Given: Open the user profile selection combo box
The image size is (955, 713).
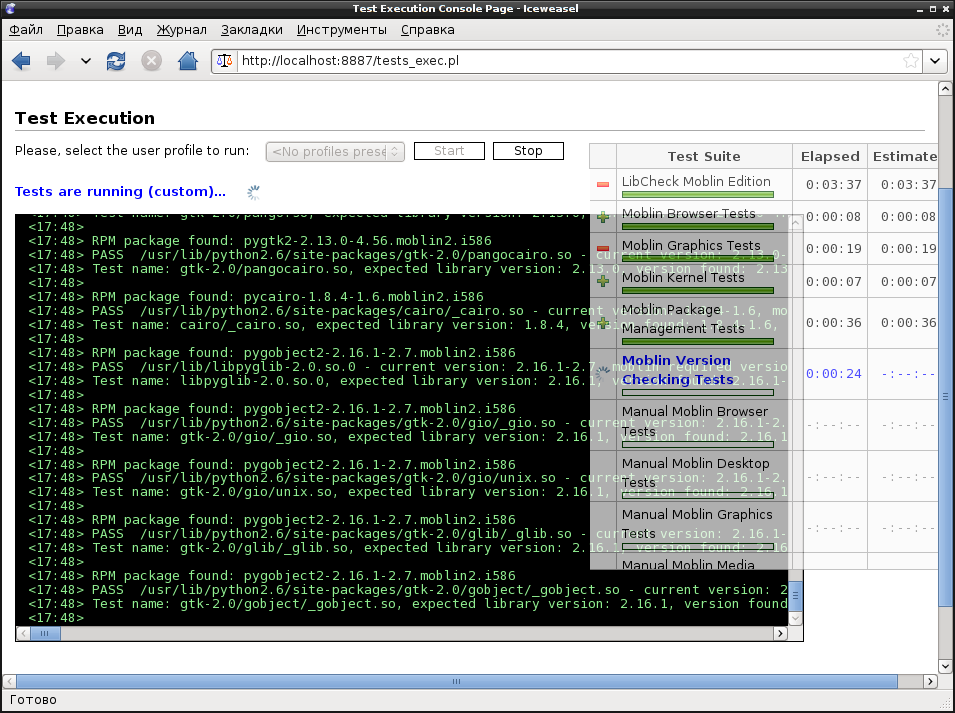Looking at the screenshot, I should (x=335, y=152).
